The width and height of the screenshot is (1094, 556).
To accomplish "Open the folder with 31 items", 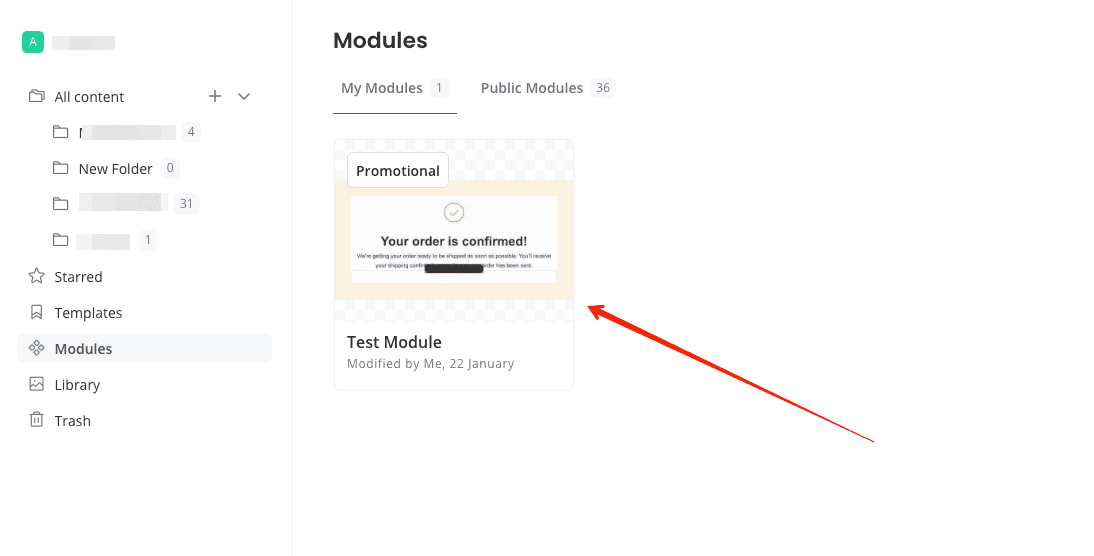I will (126, 204).
